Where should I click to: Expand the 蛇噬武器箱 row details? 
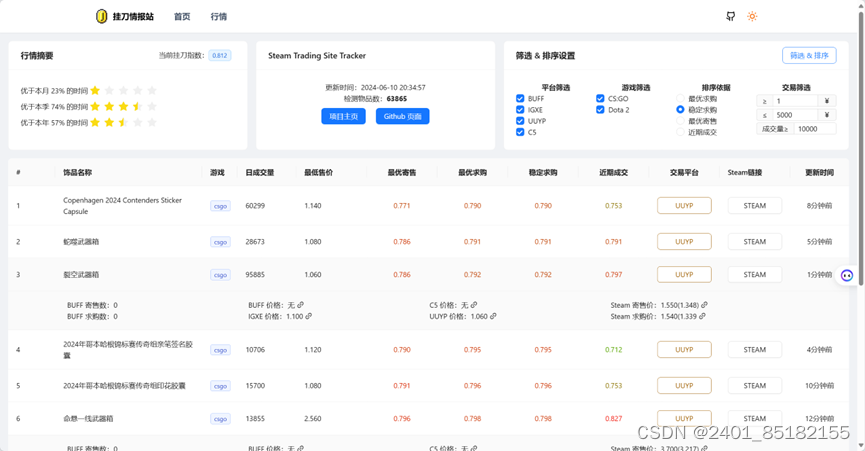[x=429, y=241]
